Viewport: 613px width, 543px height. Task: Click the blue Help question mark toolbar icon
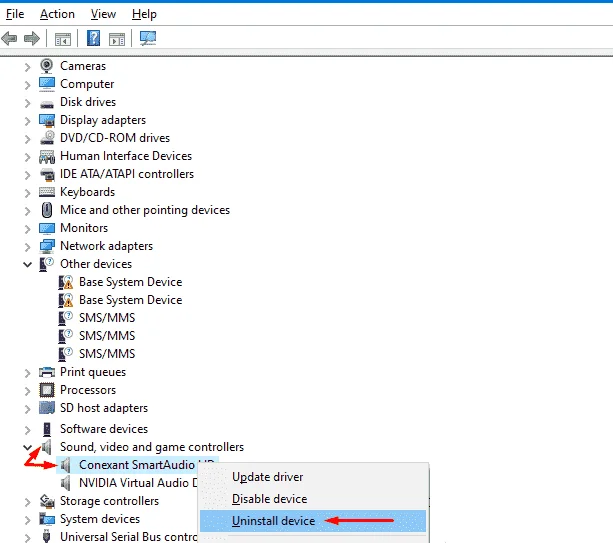(93, 38)
